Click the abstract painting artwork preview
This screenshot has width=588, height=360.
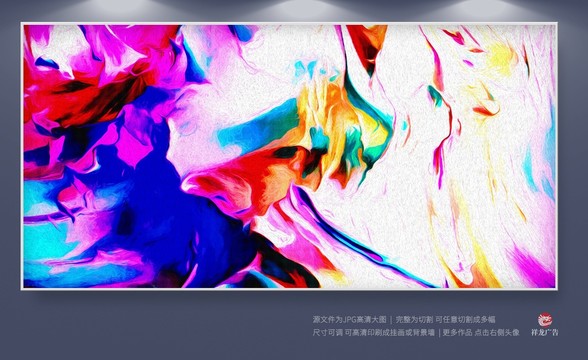(x=289, y=156)
